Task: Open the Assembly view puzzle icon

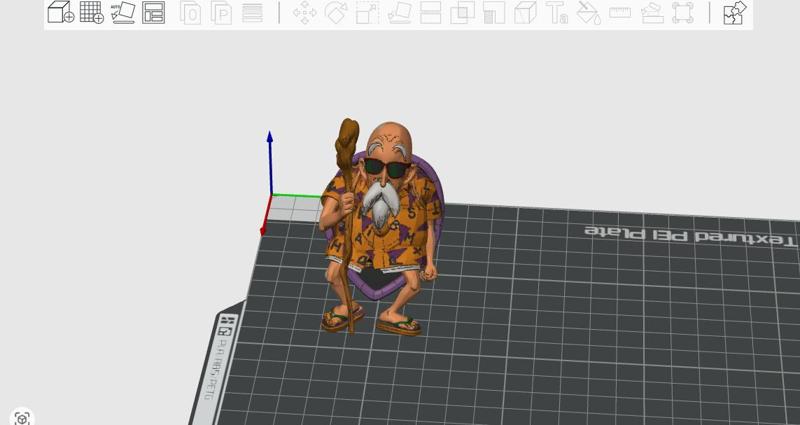Action: [x=735, y=13]
